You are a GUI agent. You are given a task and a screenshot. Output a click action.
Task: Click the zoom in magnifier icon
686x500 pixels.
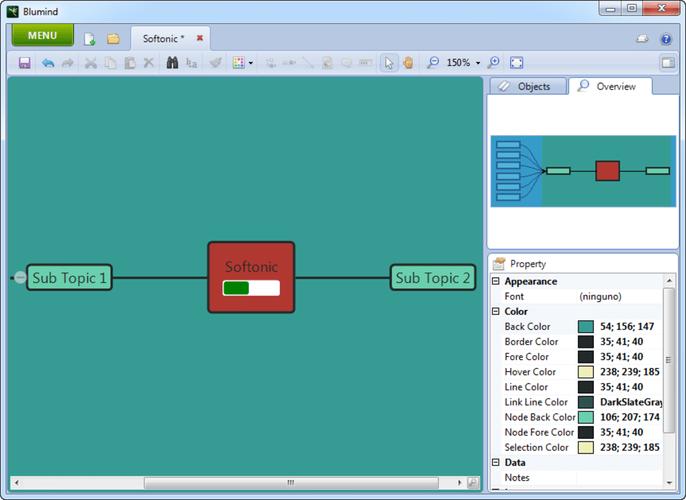click(x=494, y=63)
